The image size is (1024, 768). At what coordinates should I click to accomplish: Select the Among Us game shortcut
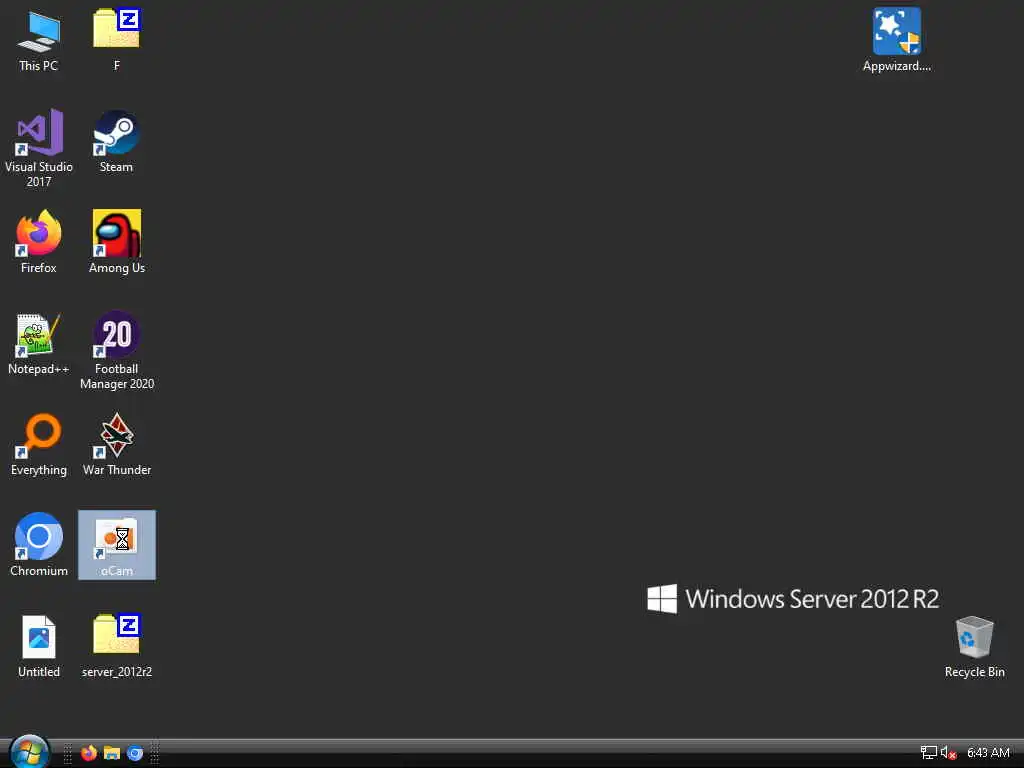point(117,242)
